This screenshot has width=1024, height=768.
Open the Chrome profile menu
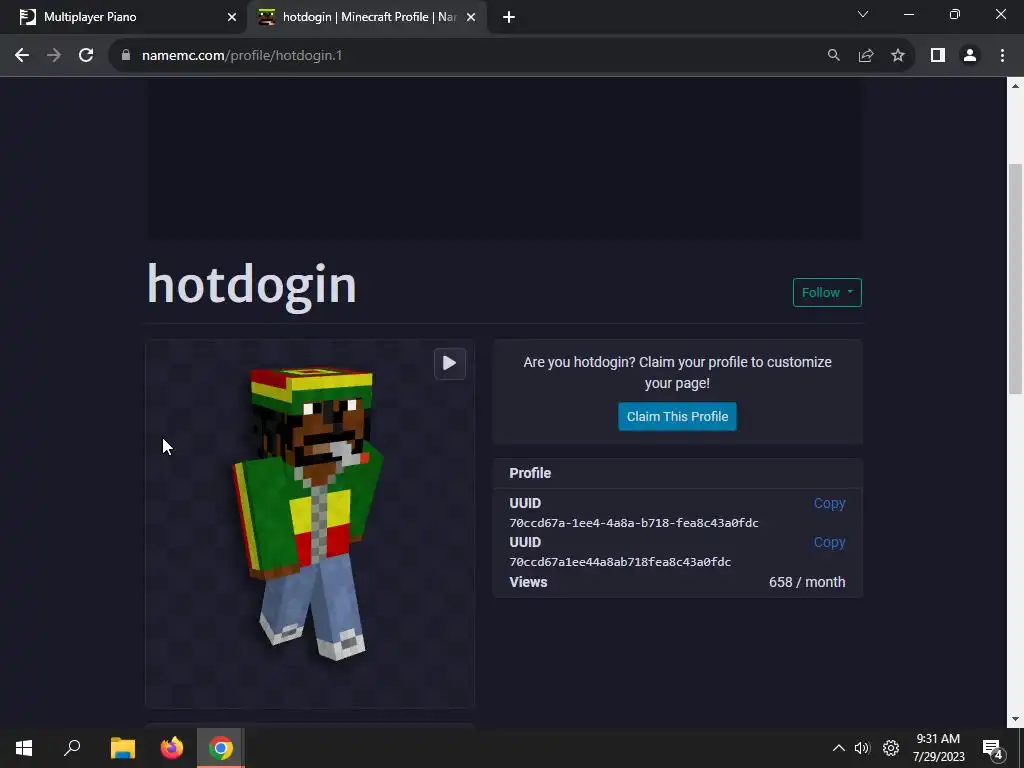point(970,56)
